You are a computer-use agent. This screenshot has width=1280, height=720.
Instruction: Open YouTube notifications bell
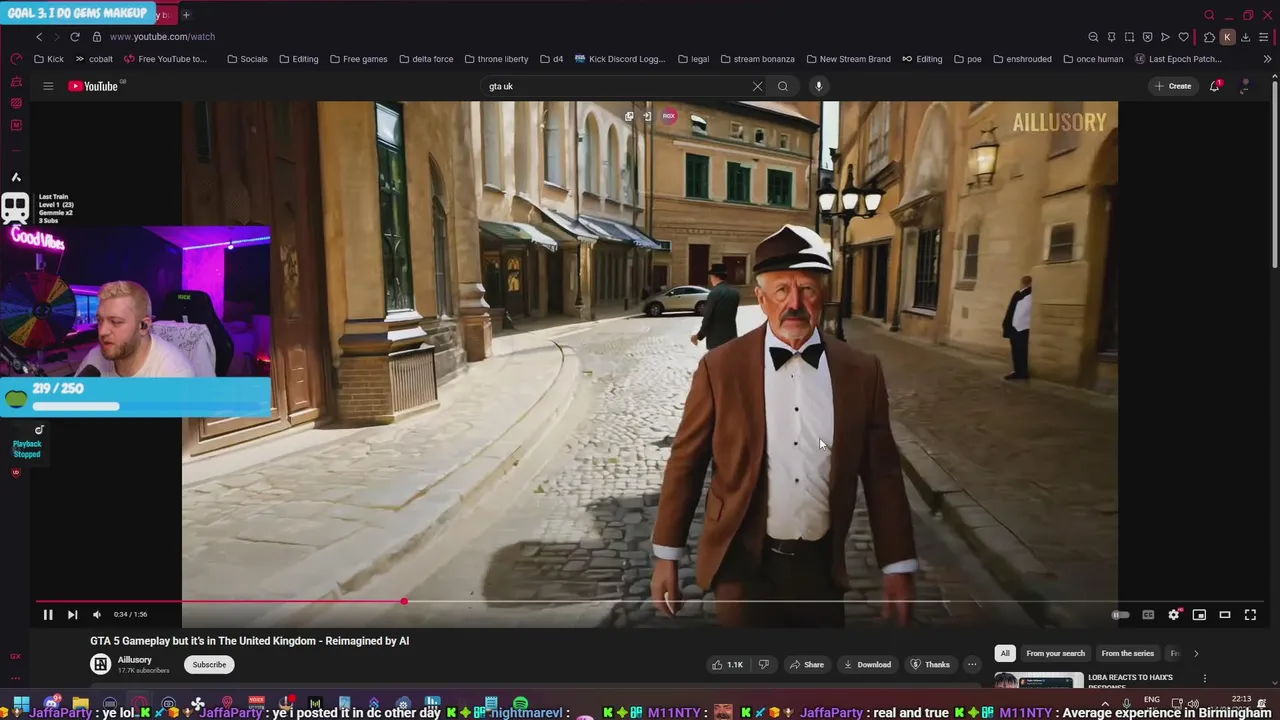1215,86
